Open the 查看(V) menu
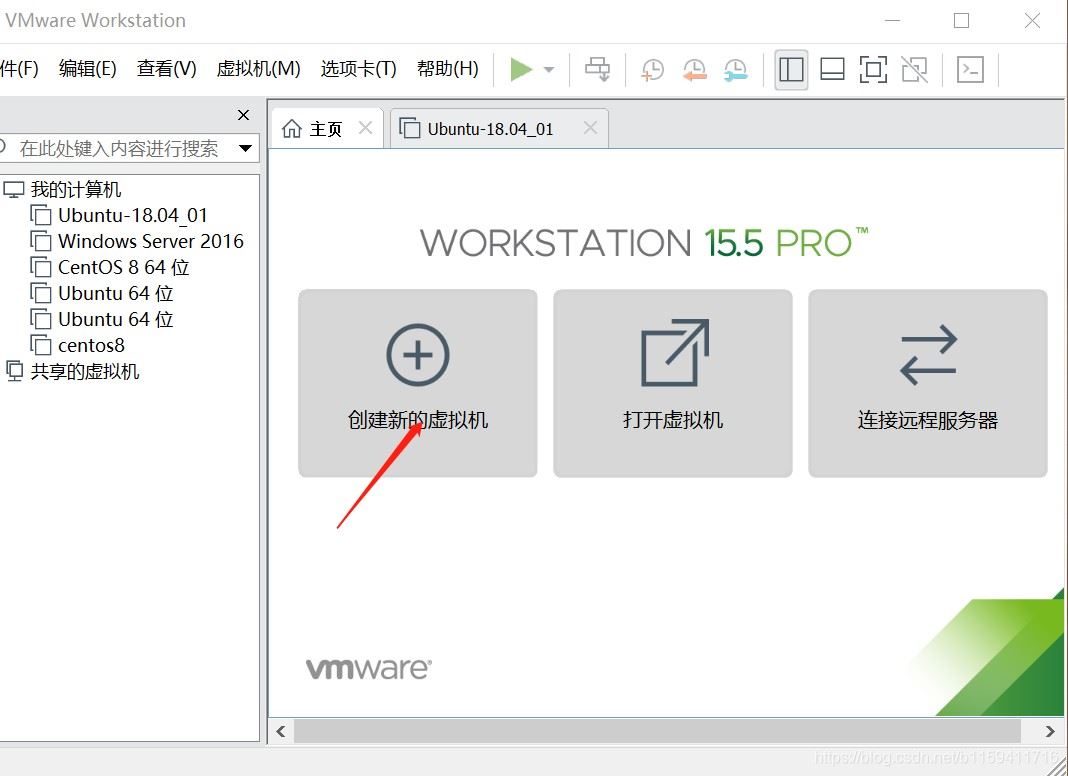The image size is (1068, 776). click(x=166, y=69)
